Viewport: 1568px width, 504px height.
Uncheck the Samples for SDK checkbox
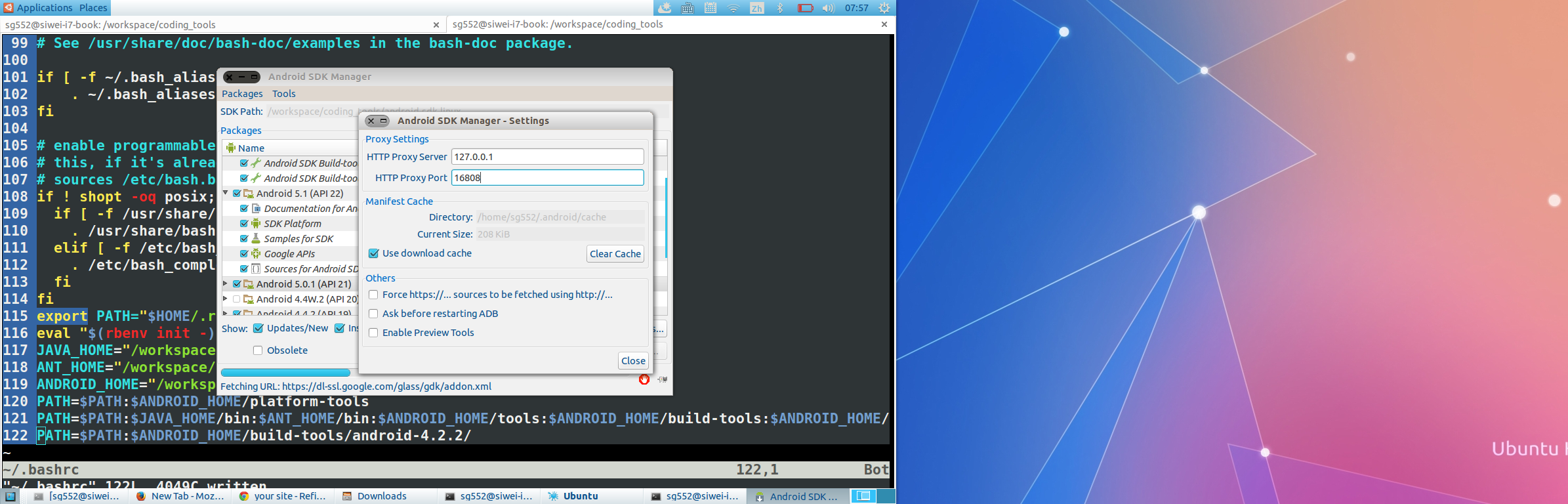(244, 238)
